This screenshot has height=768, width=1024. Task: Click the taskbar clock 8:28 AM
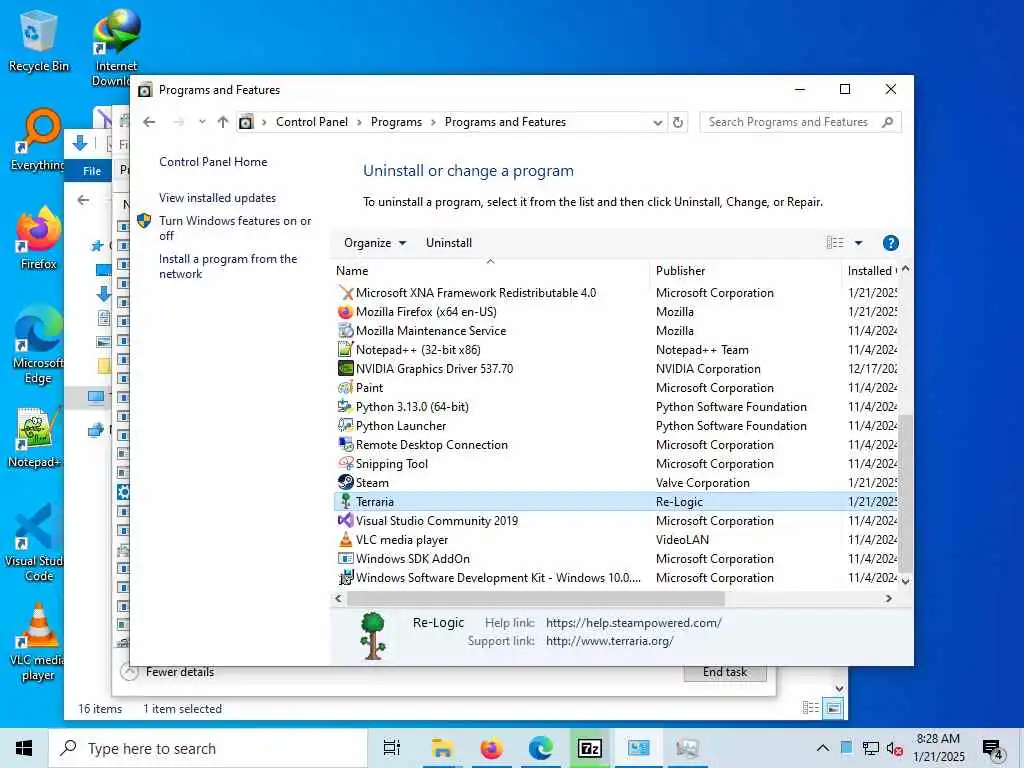[x=938, y=739]
